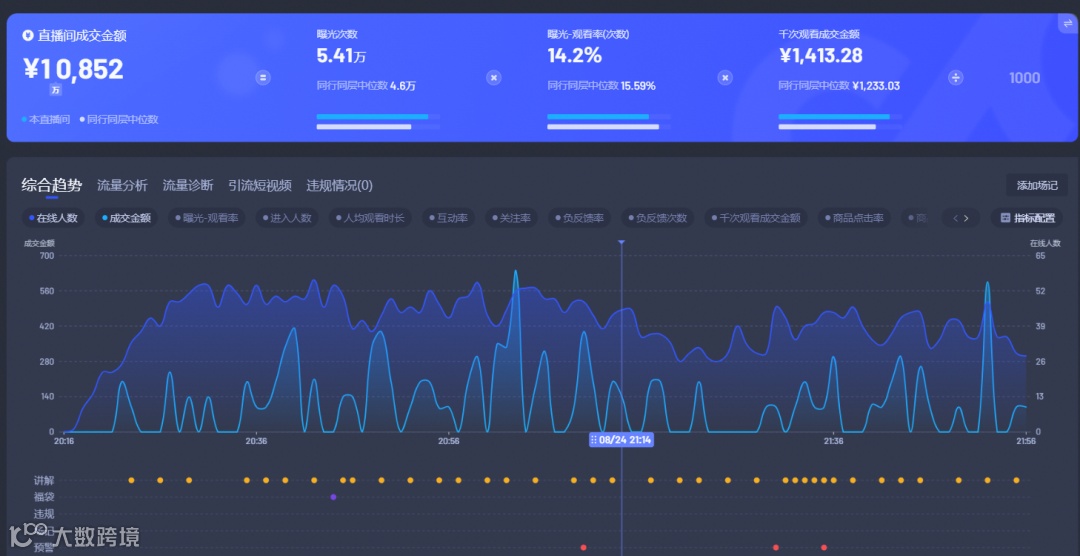This screenshot has width=1080, height=556.
Task: Show more metrics with right chevron
Action: (966, 218)
